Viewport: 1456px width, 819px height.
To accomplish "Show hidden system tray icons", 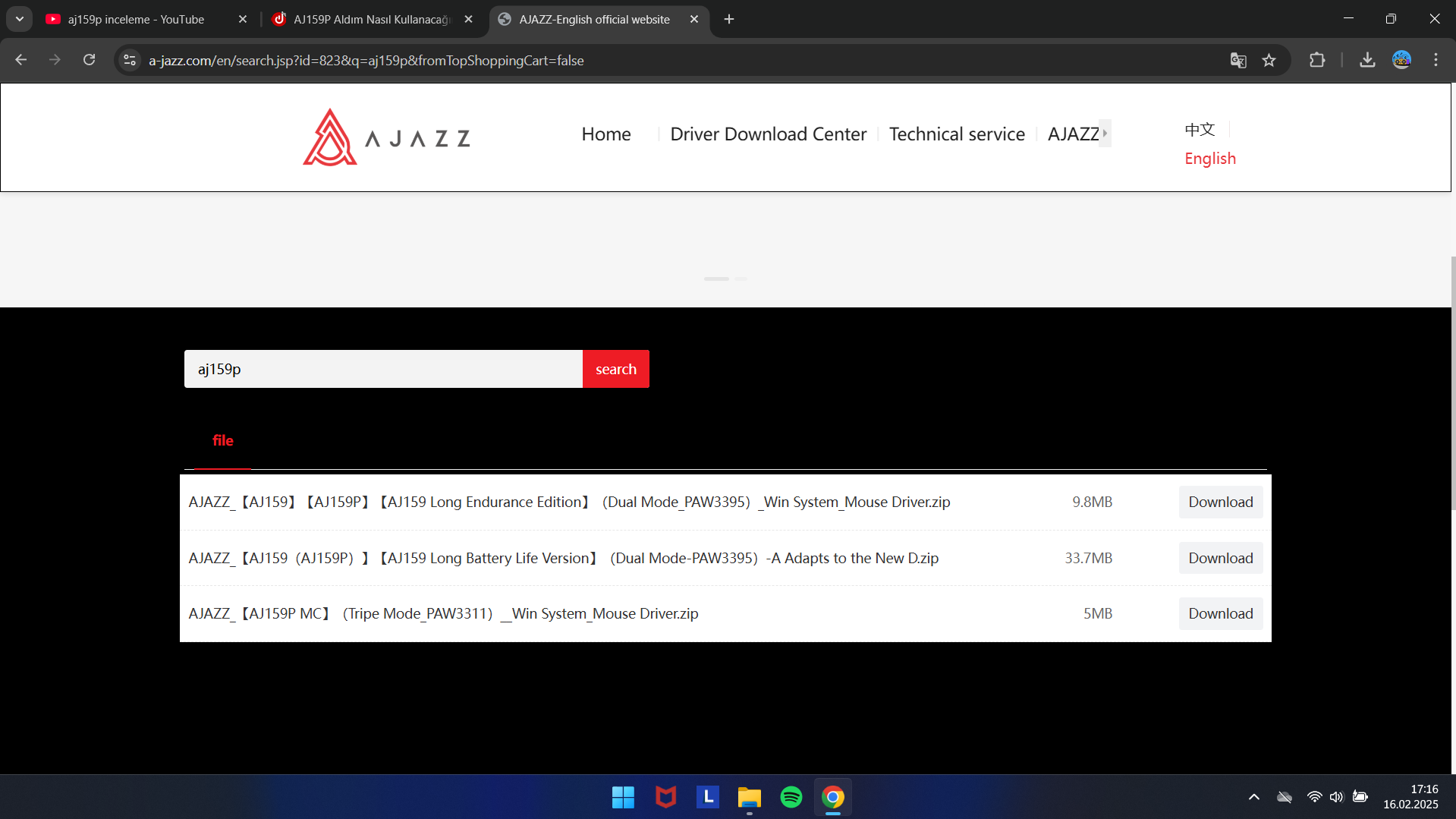I will click(1254, 797).
